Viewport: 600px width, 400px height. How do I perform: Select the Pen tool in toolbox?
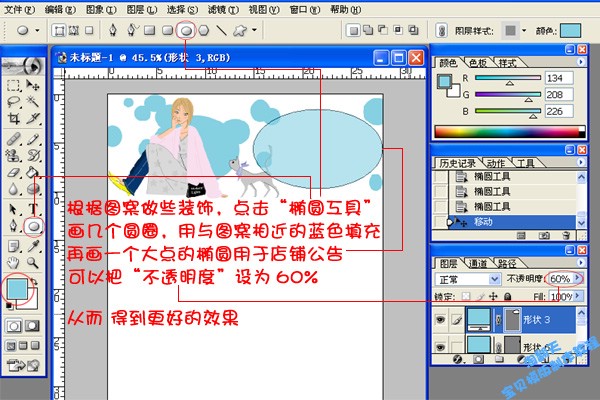(13, 226)
